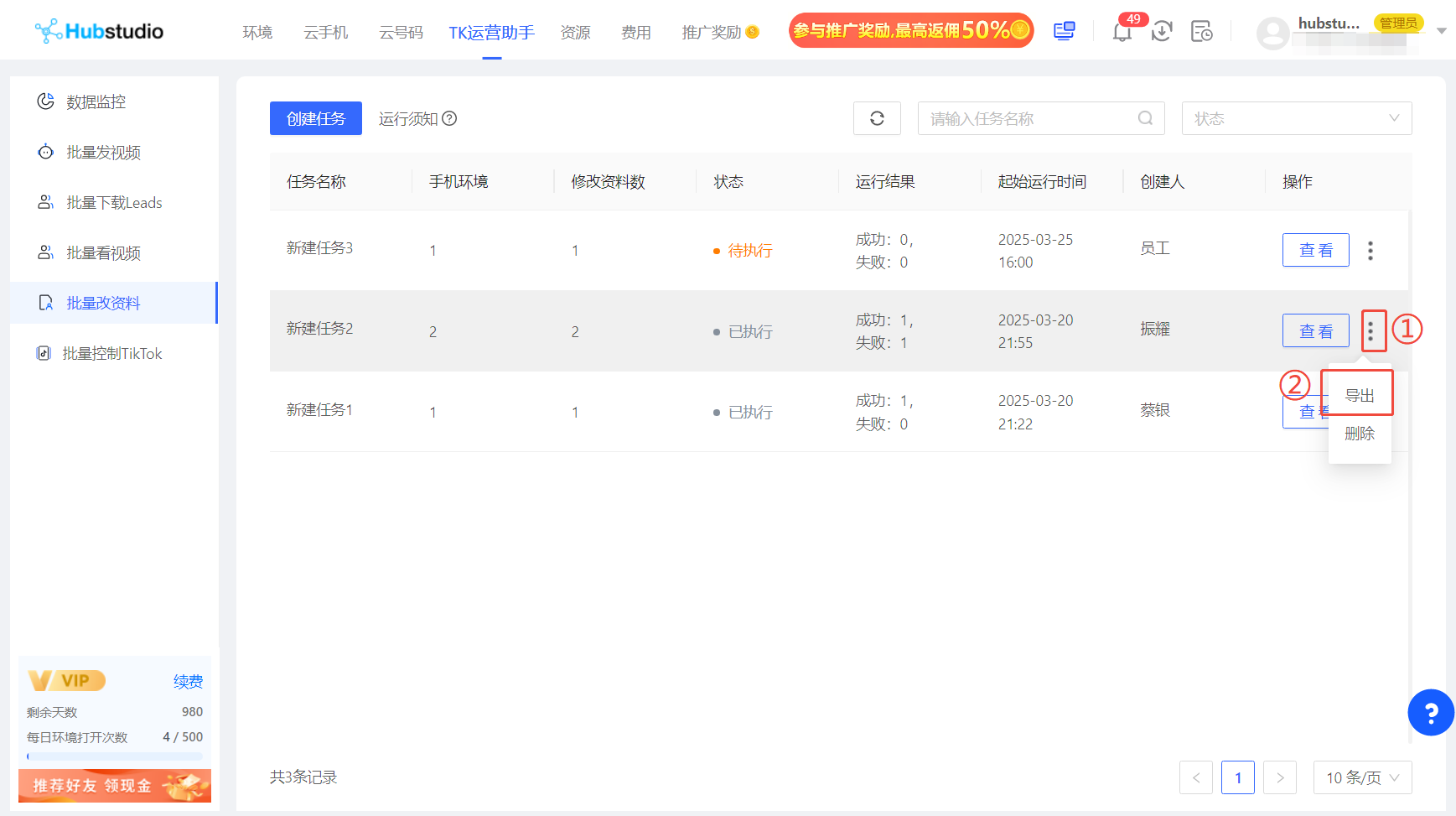This screenshot has height=816, width=1456.
Task: Click the Hubstudio logo
Action: (99, 31)
